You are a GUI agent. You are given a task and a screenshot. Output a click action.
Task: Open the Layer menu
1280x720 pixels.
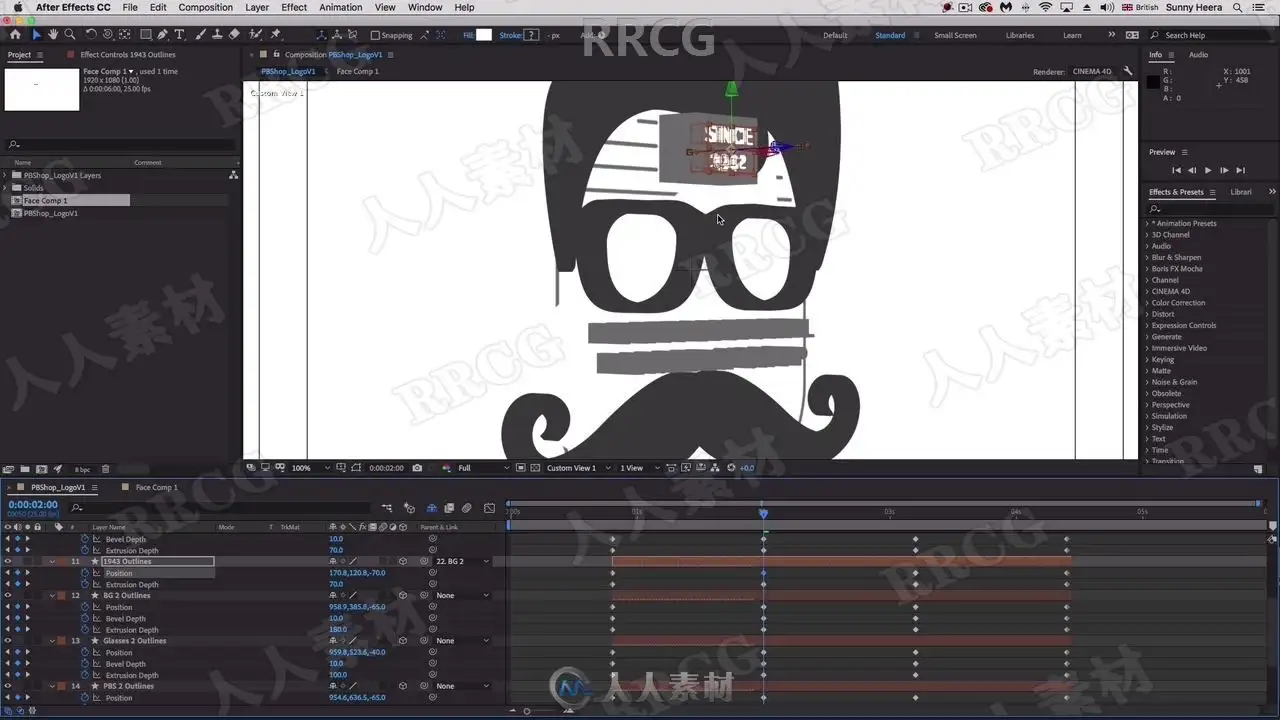point(257,7)
